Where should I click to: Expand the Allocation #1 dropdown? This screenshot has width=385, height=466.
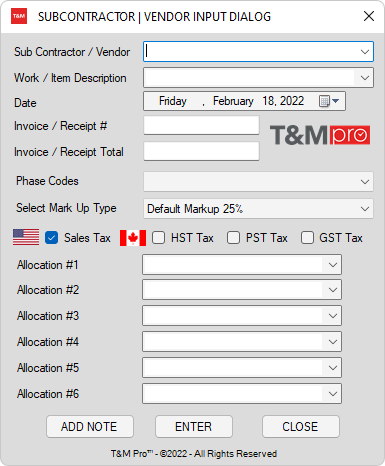click(332, 265)
